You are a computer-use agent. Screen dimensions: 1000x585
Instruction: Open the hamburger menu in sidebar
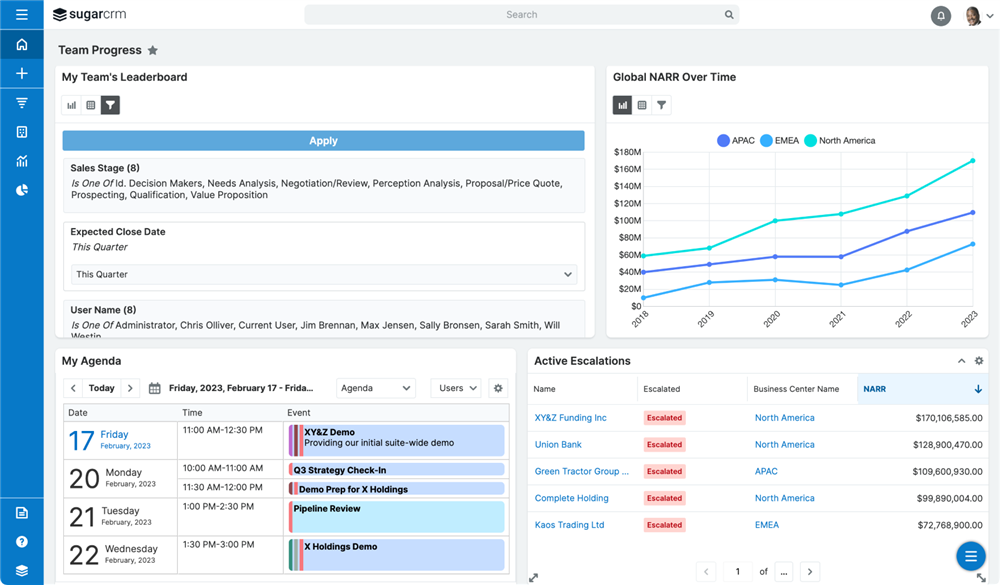tap(21, 15)
